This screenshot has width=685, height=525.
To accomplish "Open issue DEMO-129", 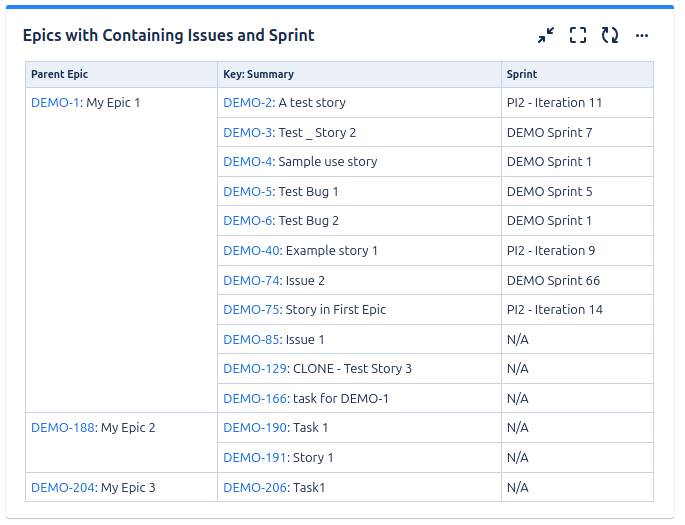I will click(x=255, y=369).
